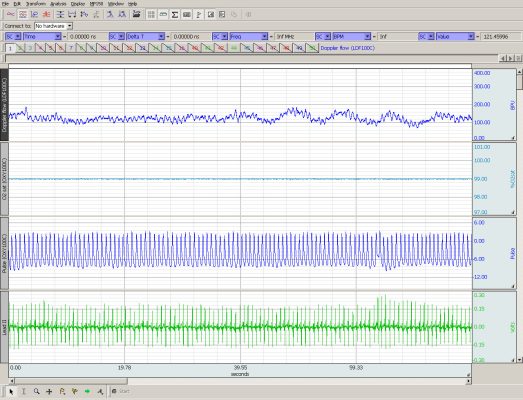Select the crosshair plus tool
The image size is (523, 400).
click(49, 392)
